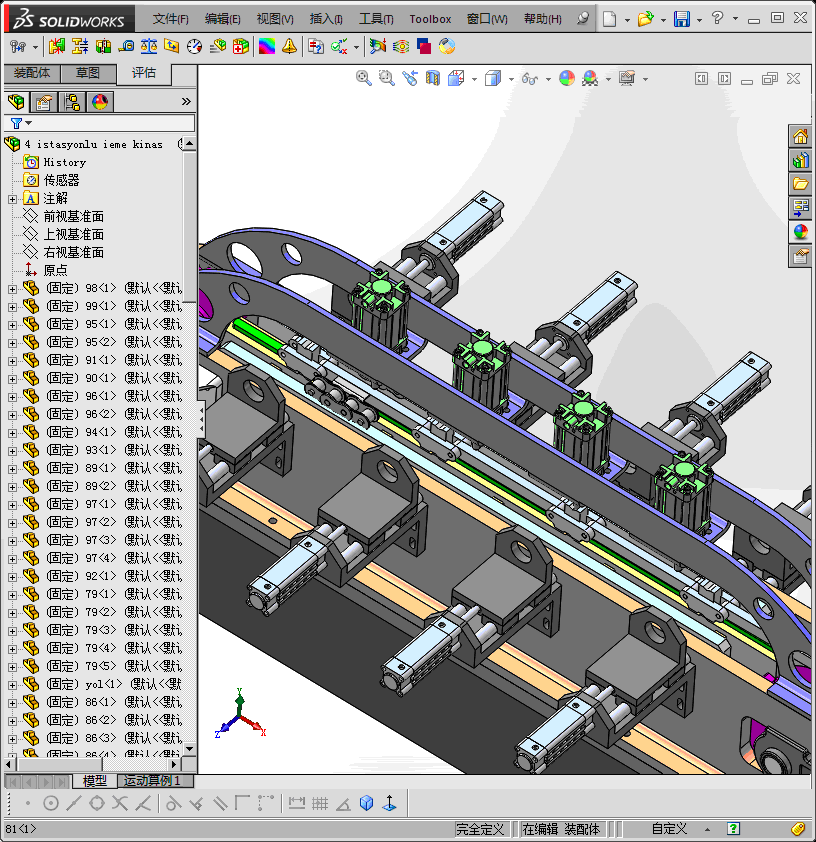Expand the (固定) 98<1> component node

pos(13,289)
